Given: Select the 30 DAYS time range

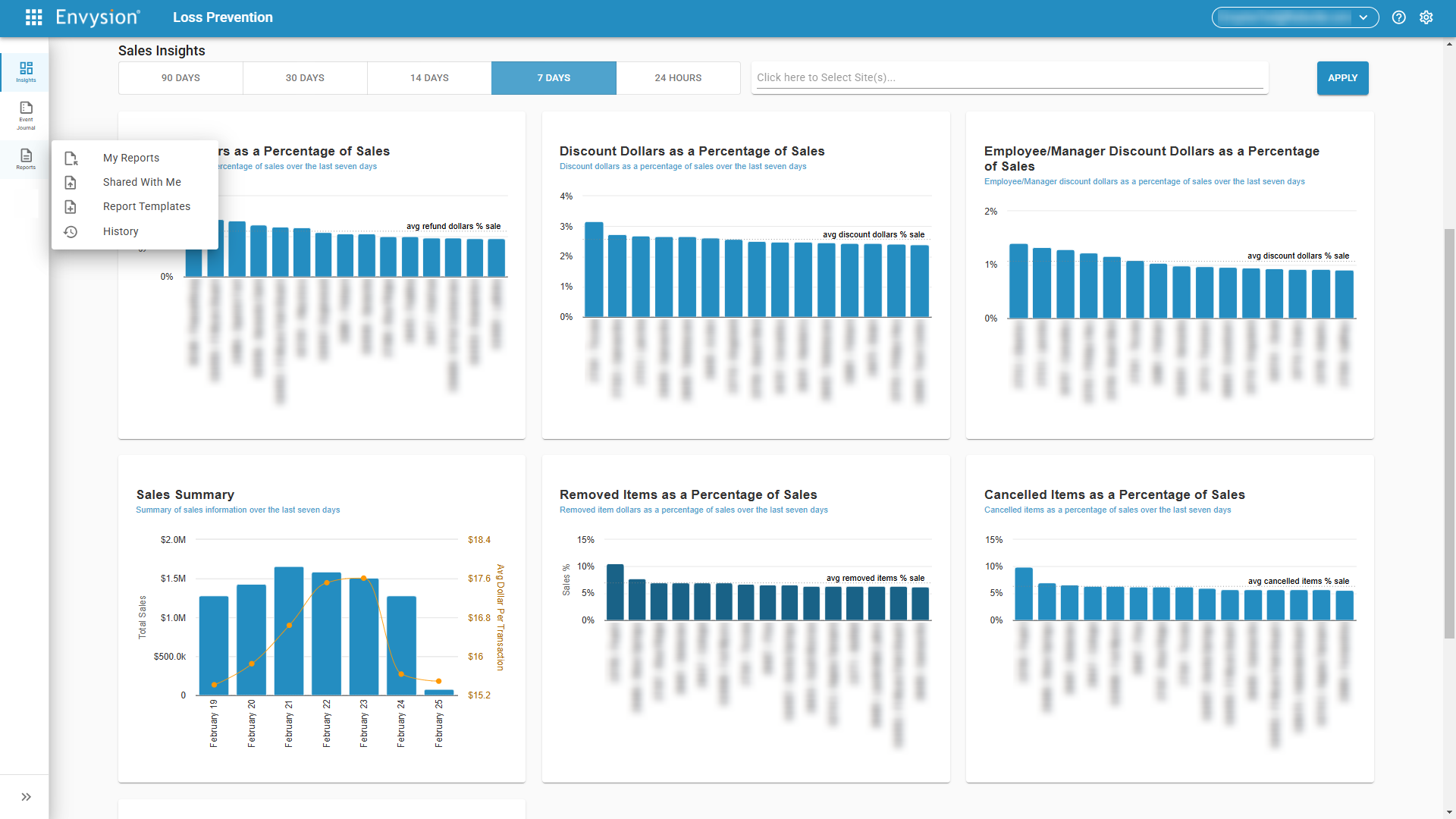Looking at the screenshot, I should coord(305,78).
